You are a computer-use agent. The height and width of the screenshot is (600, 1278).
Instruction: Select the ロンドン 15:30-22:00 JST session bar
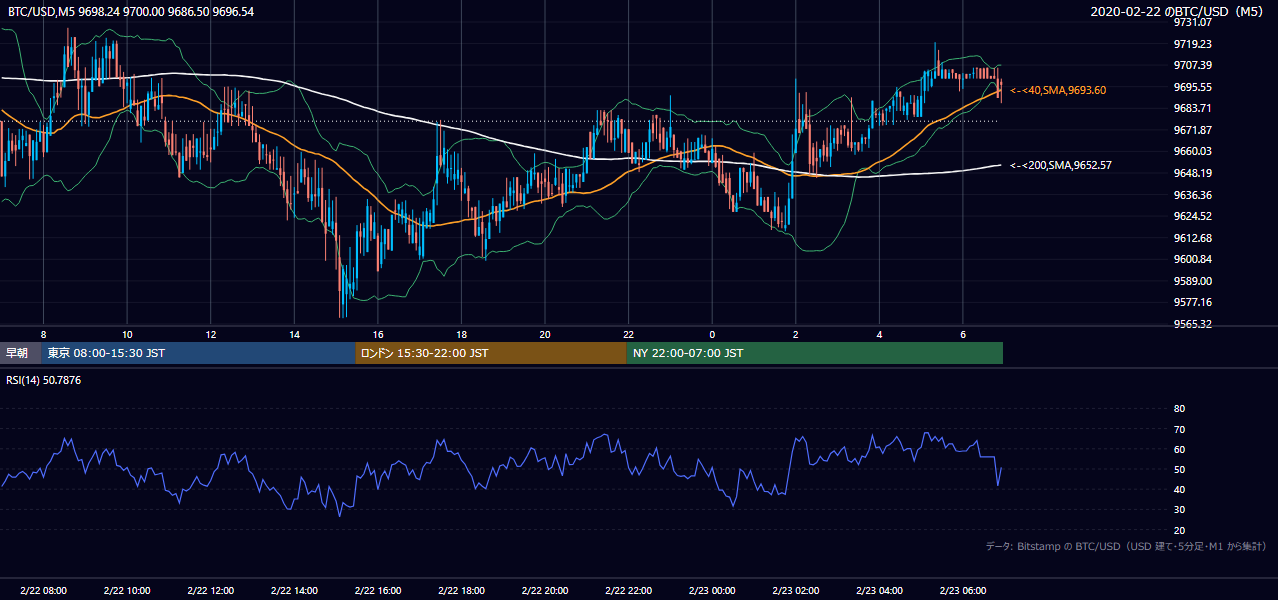tap(491, 353)
